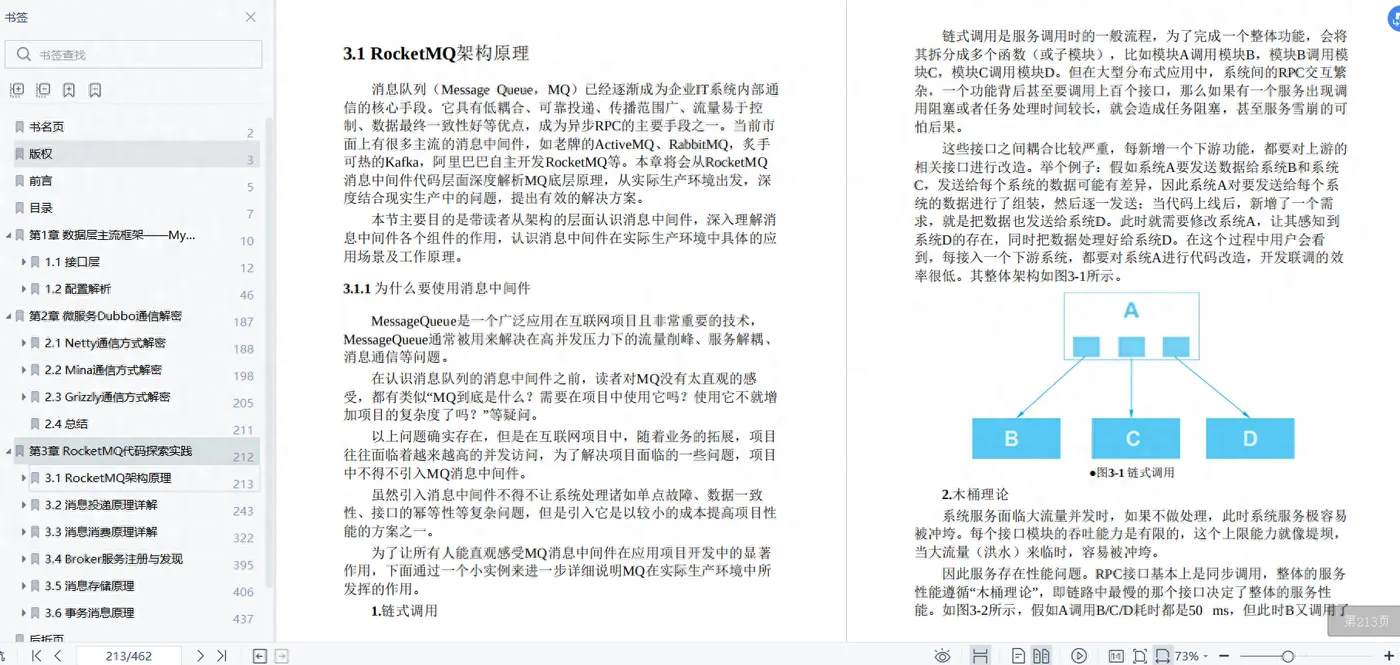Expand the 3.2 消息投递原理详解 section
Image resolution: width=1400 pixels, height=665 pixels.
click(24, 505)
